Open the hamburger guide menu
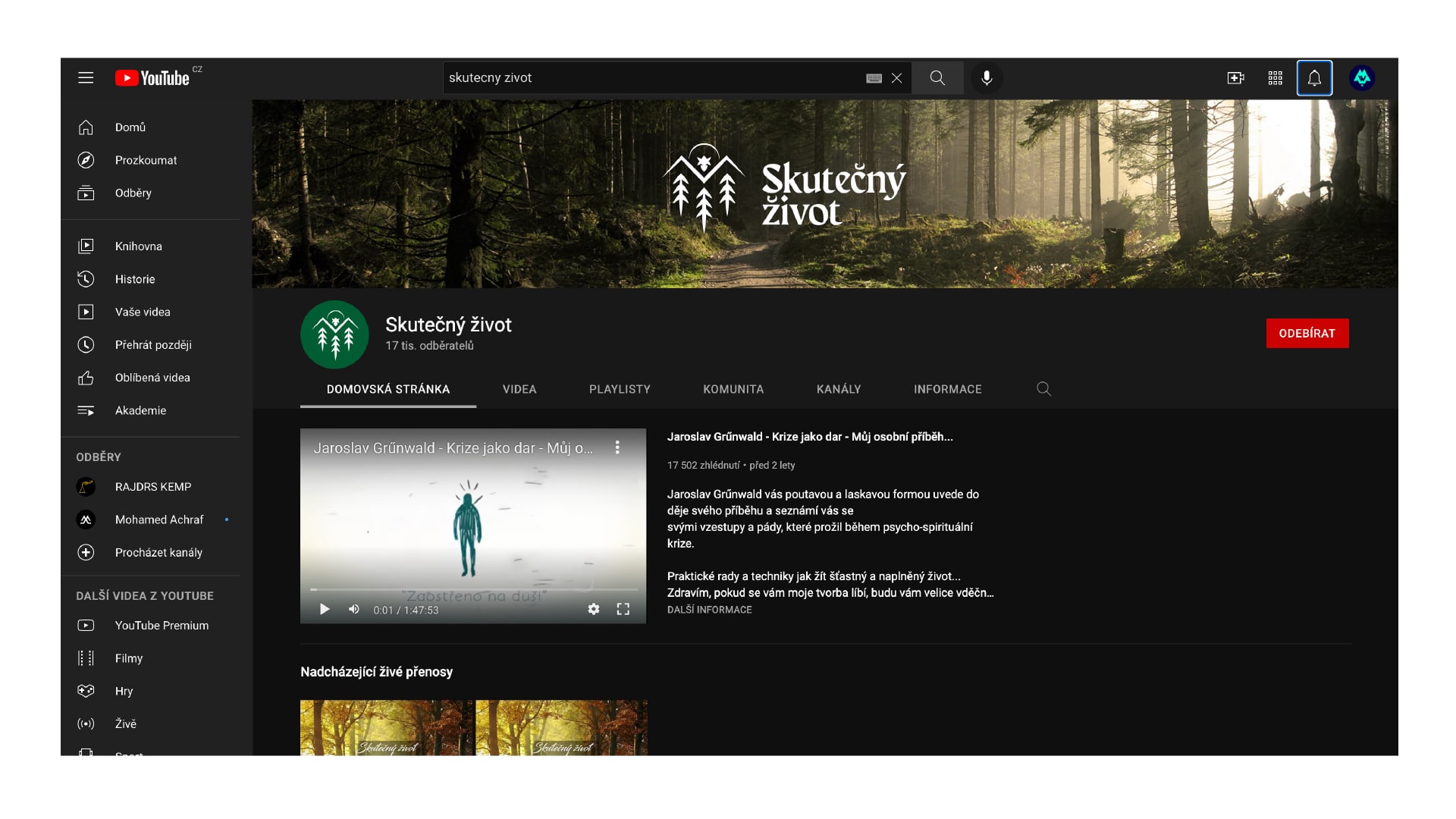Image resolution: width=1456 pixels, height=819 pixels. pyautogui.click(x=86, y=78)
